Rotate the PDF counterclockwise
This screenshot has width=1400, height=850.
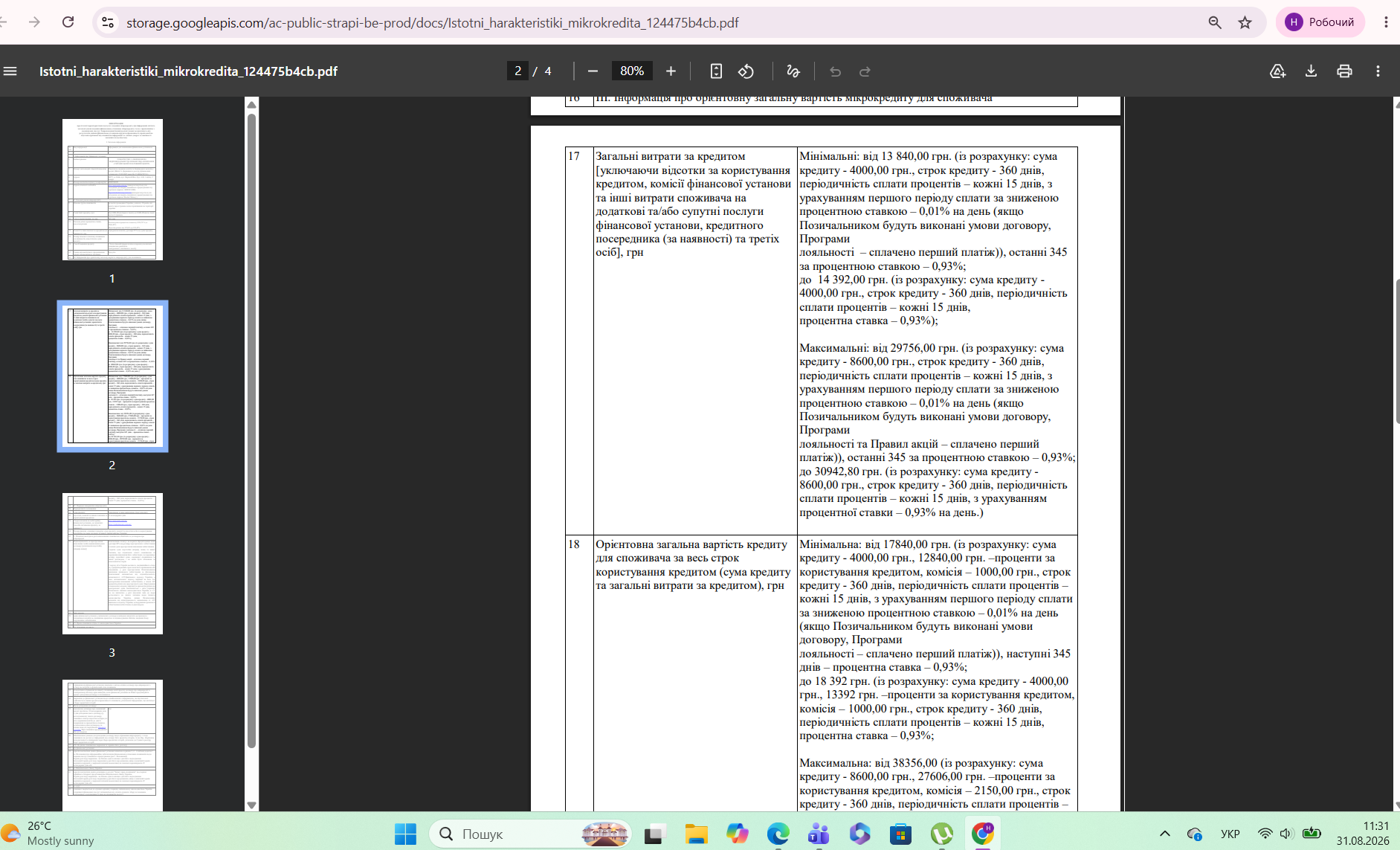click(x=746, y=71)
